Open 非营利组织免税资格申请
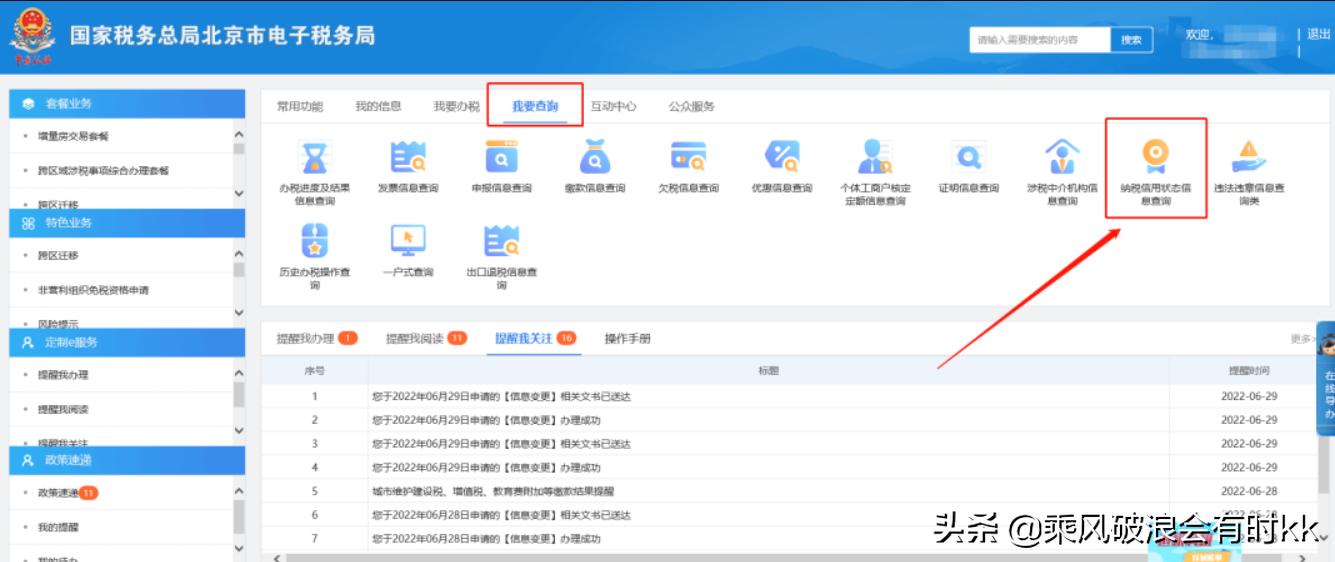 (x=92, y=290)
